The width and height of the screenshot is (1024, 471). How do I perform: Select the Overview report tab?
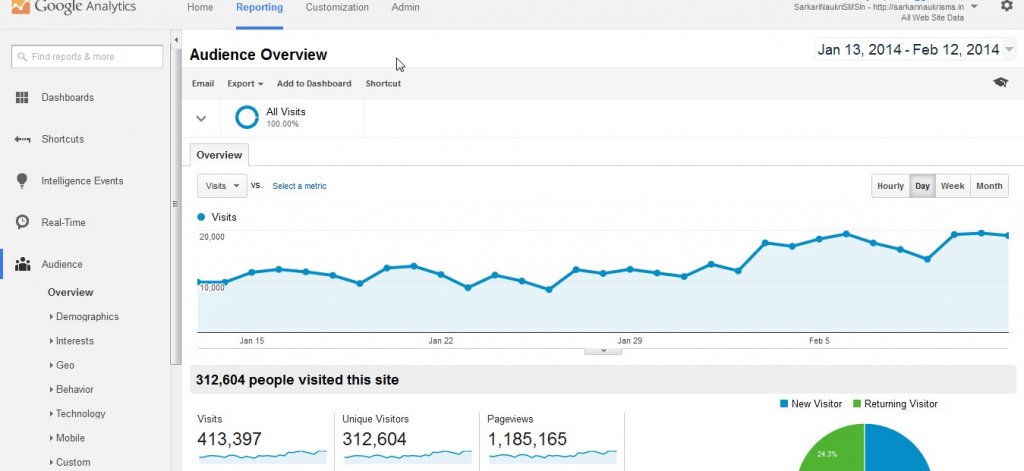pos(219,155)
